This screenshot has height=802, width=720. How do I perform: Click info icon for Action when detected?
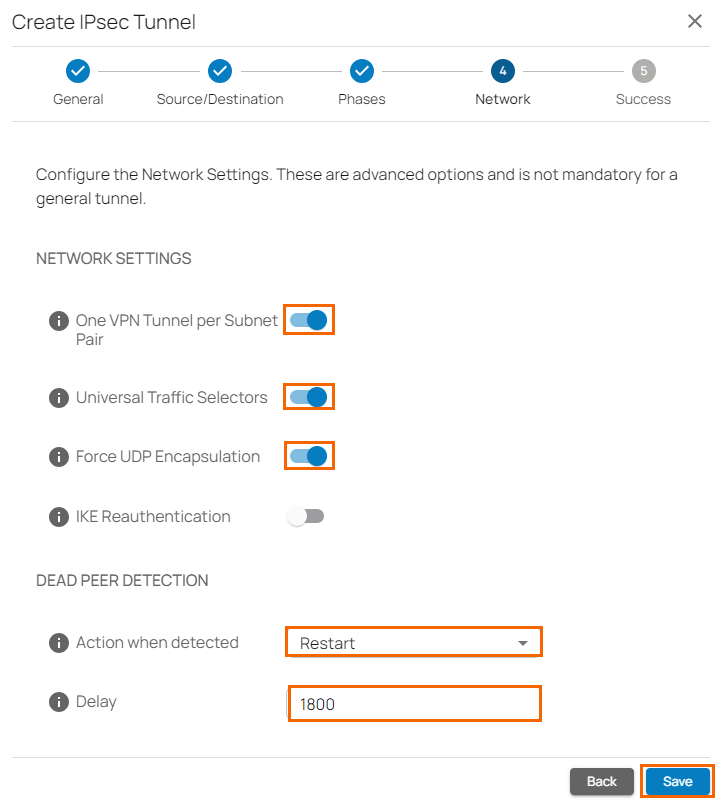tap(59, 643)
